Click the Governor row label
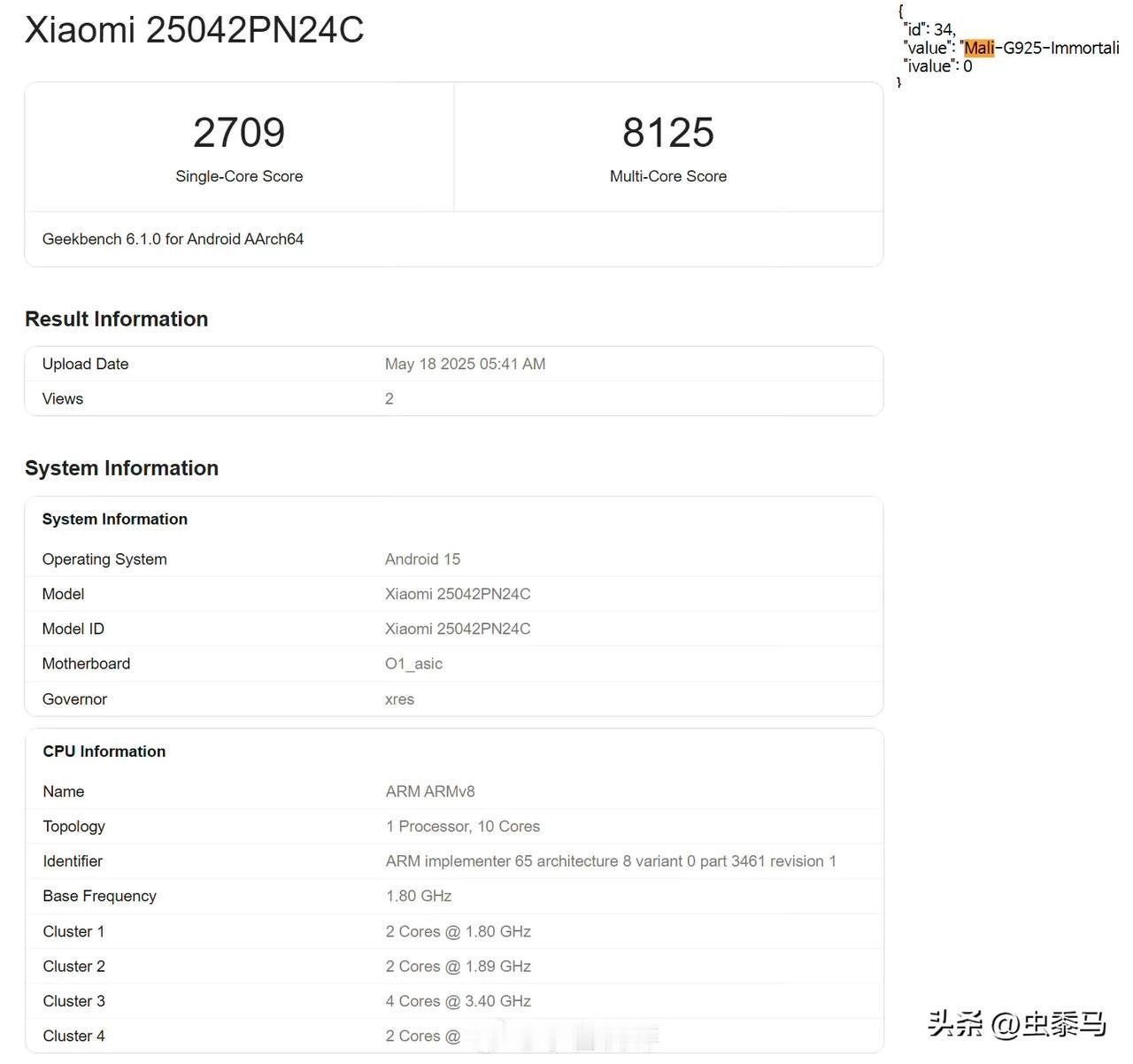Image resolution: width=1133 pixels, height=1064 pixels. coord(74,699)
